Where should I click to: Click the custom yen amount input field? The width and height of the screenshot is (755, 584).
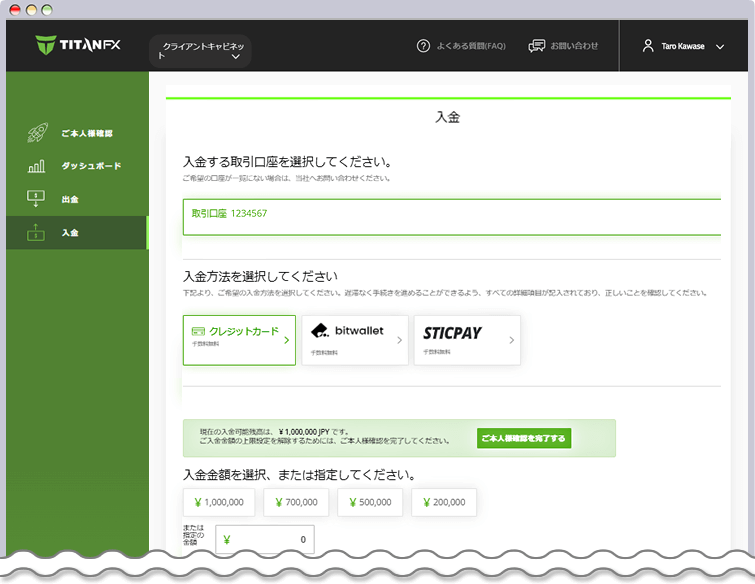(265, 539)
